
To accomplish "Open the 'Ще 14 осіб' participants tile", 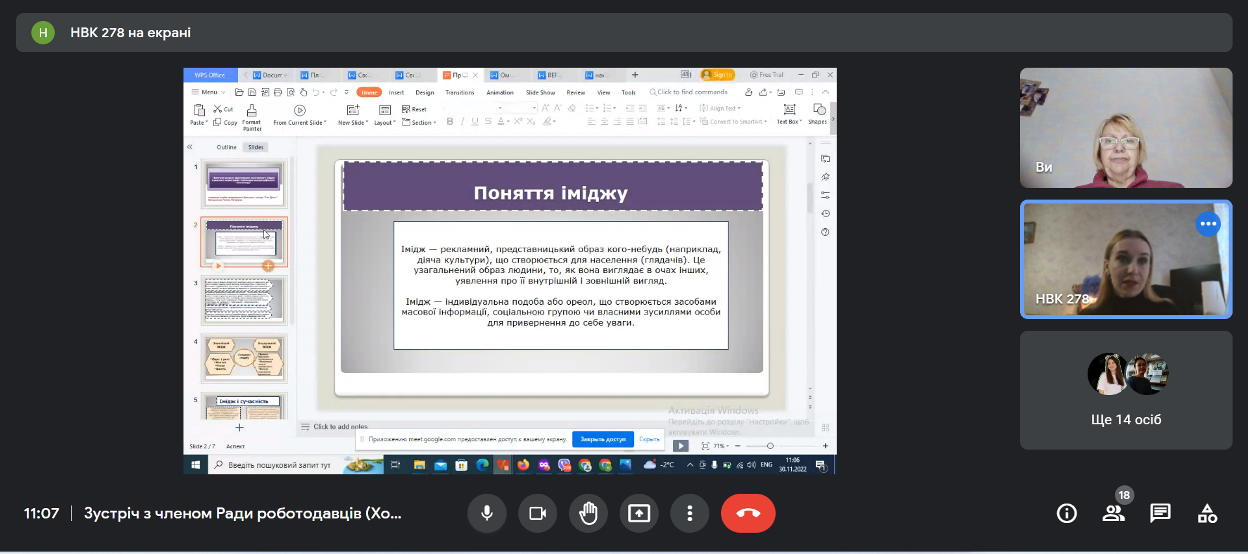I will pyautogui.click(x=1126, y=390).
